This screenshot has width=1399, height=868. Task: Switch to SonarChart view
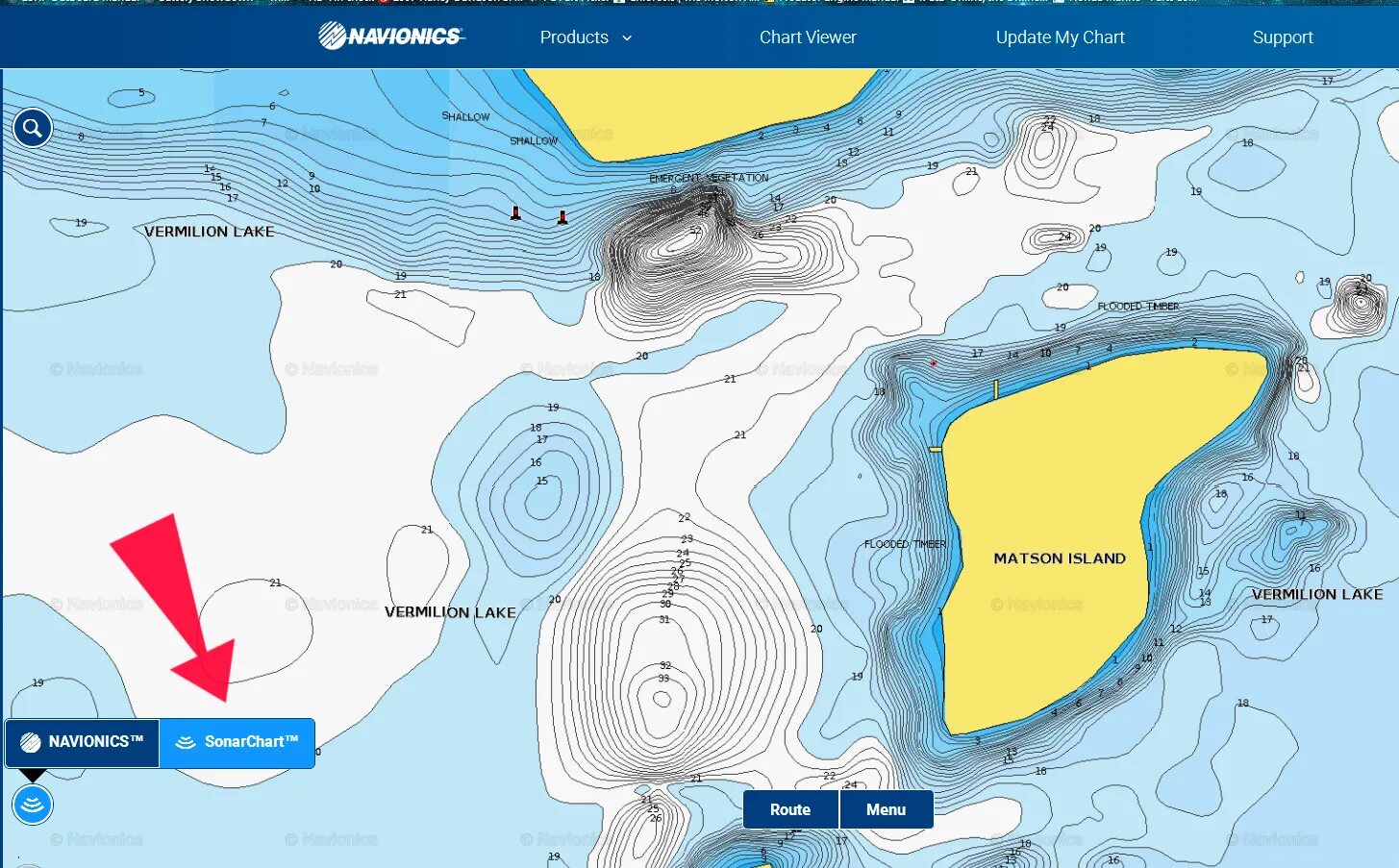[237, 742]
